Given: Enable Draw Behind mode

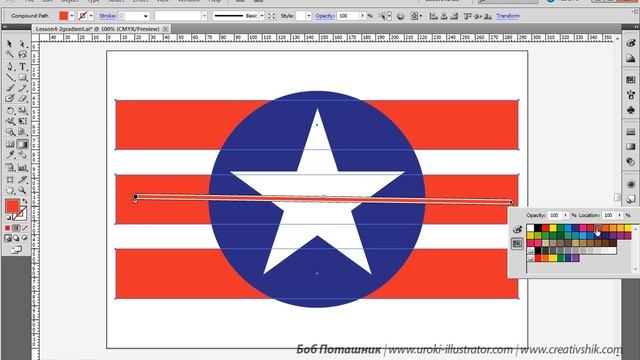Looking at the screenshot, I should (x=16, y=238).
